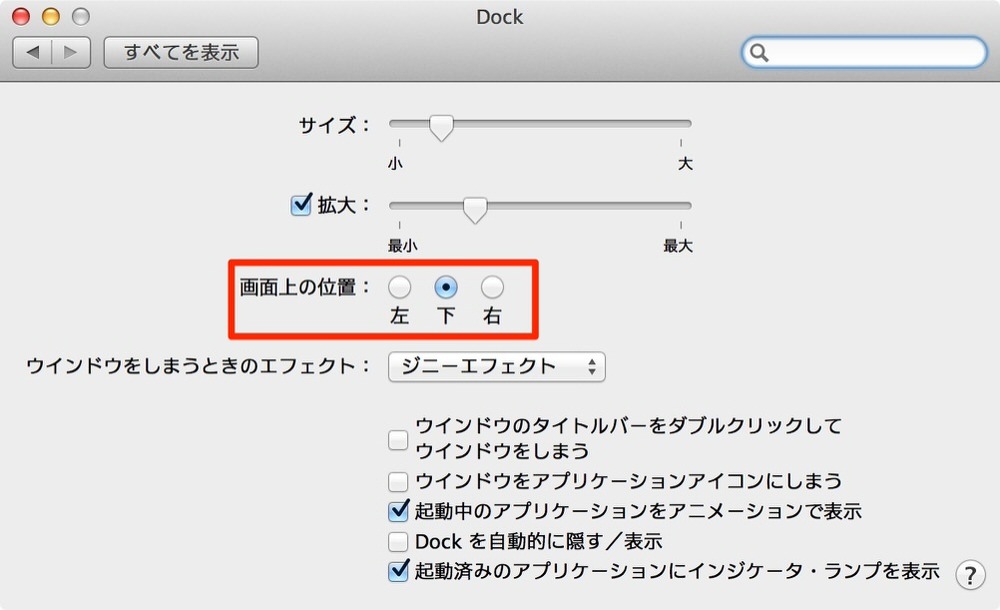The width and height of the screenshot is (1000, 610).
Task: Enable double-click title bar to minimize checkbox
Action: tap(398, 440)
